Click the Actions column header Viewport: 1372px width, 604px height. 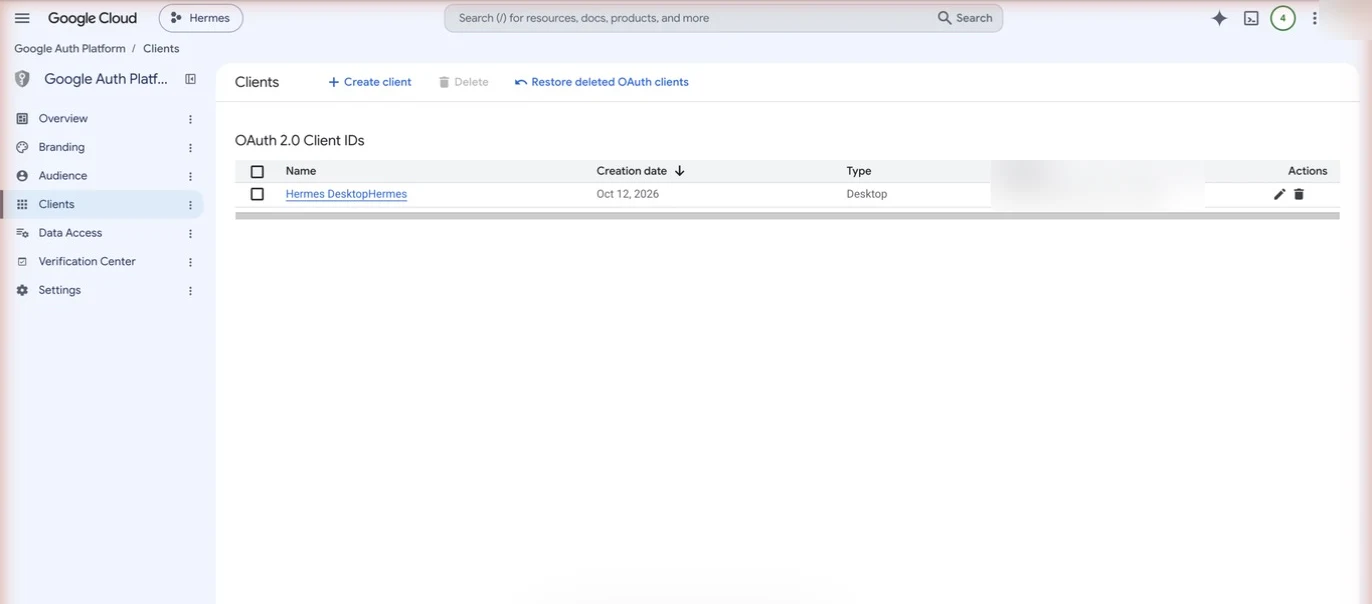pyautogui.click(x=1308, y=171)
